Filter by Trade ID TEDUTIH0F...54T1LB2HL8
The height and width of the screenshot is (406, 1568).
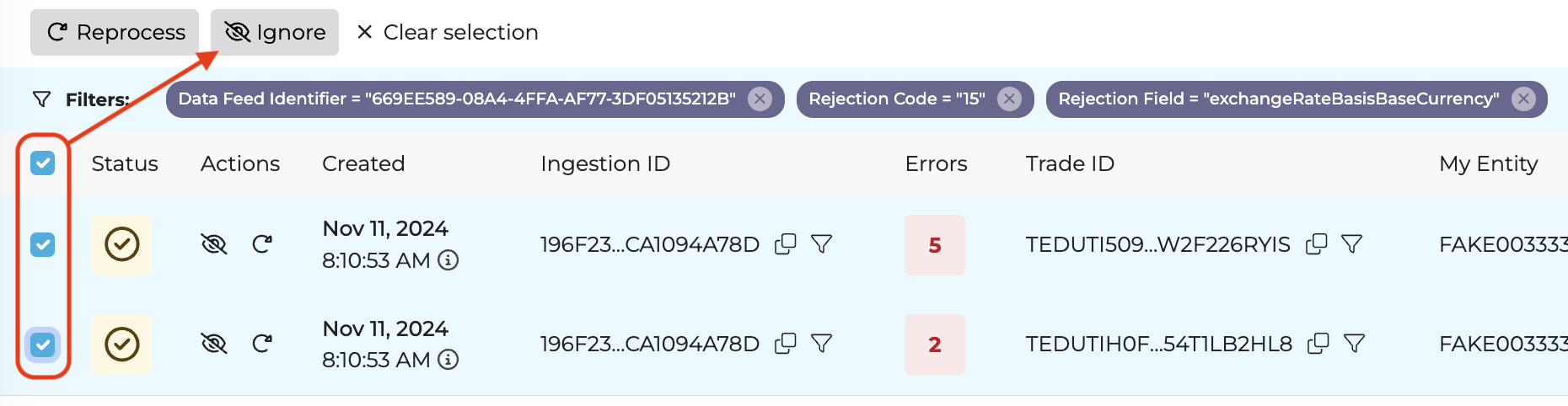click(x=1354, y=344)
